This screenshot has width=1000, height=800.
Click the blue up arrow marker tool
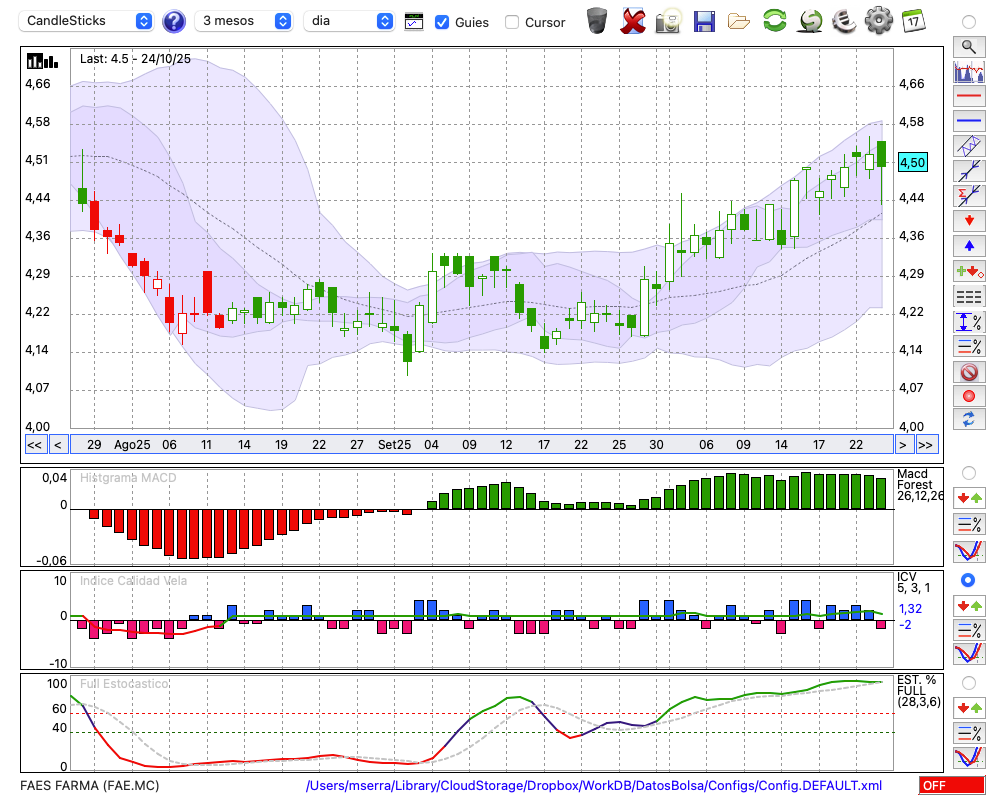coord(969,246)
